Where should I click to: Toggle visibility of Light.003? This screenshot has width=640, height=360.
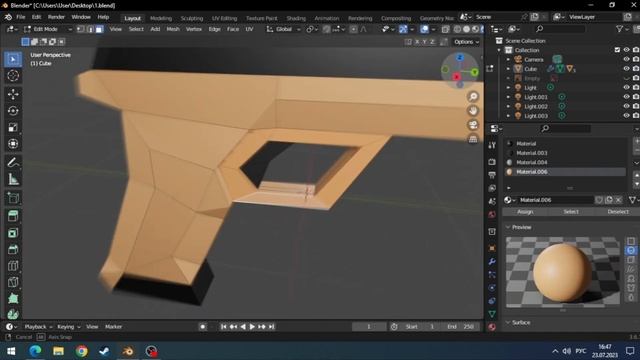coord(626,116)
